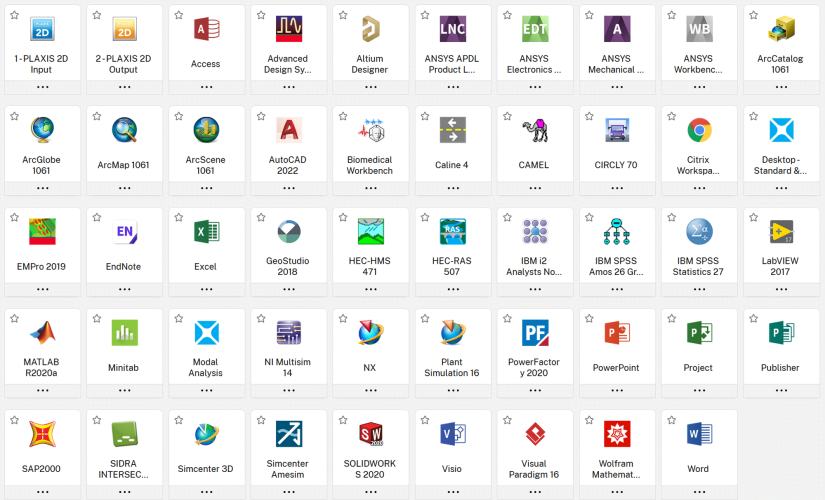Image resolution: width=825 pixels, height=500 pixels.
Task: Open ANSYS Electronics icon
Action: [535, 29]
